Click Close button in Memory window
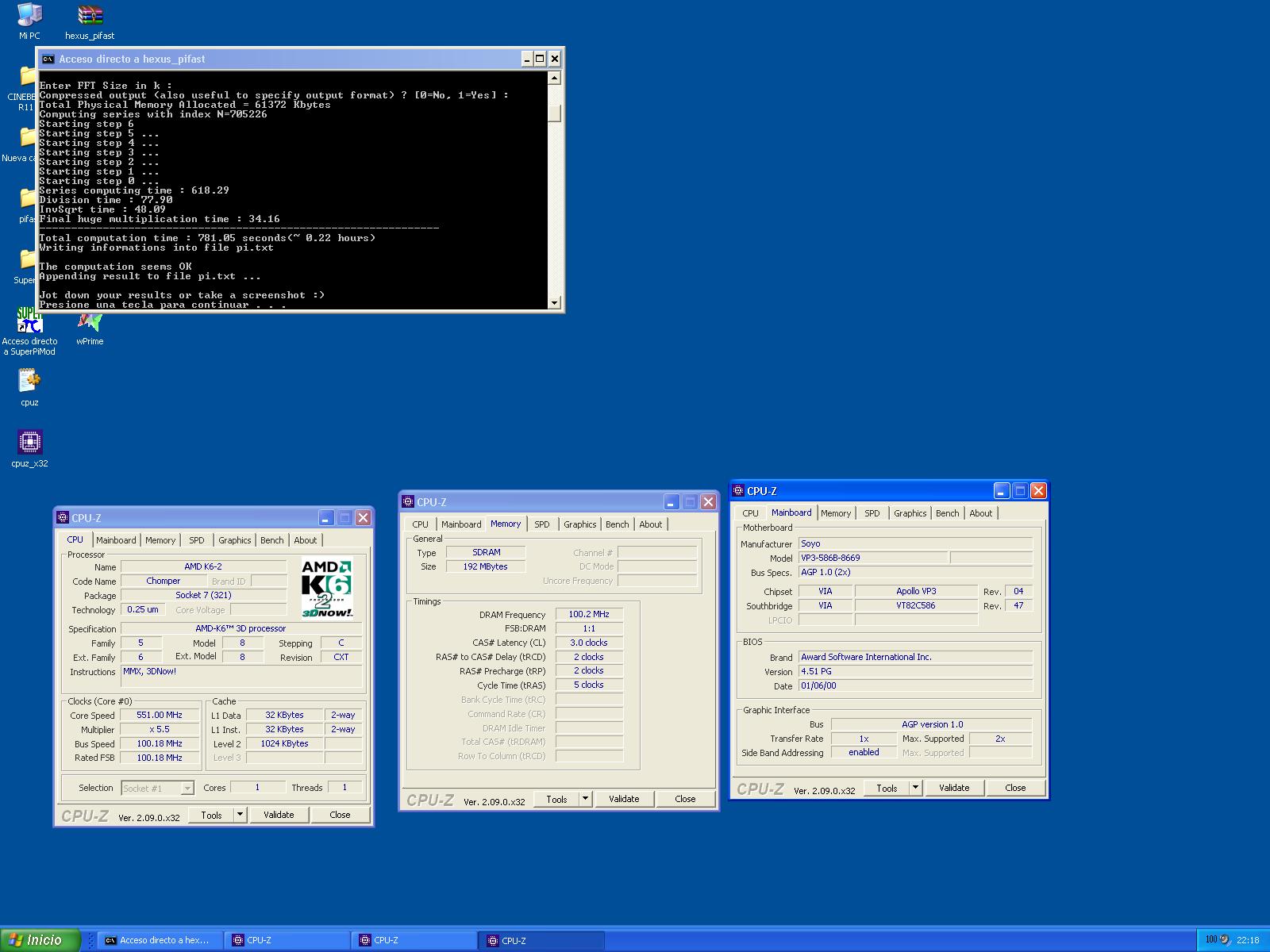 pos(685,799)
